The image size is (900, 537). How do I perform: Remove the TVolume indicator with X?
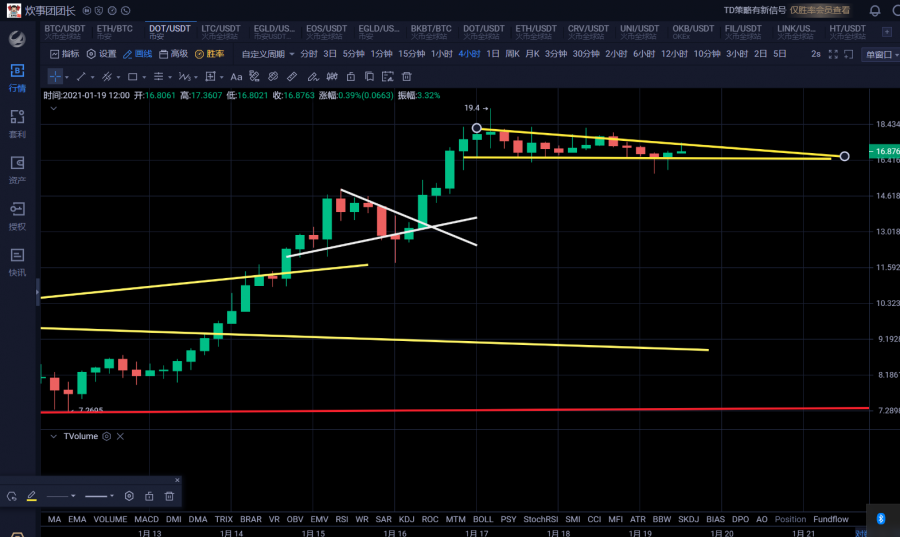[120, 436]
